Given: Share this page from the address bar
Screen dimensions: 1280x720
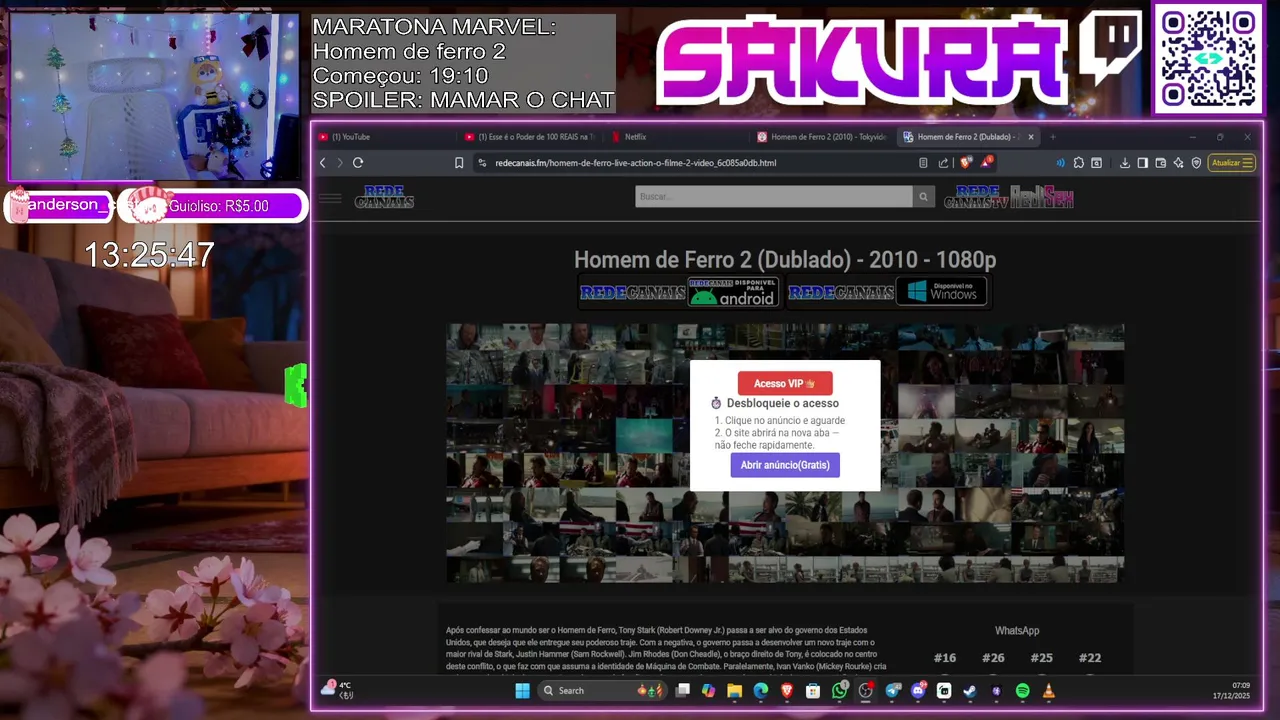Looking at the screenshot, I should coord(943,163).
